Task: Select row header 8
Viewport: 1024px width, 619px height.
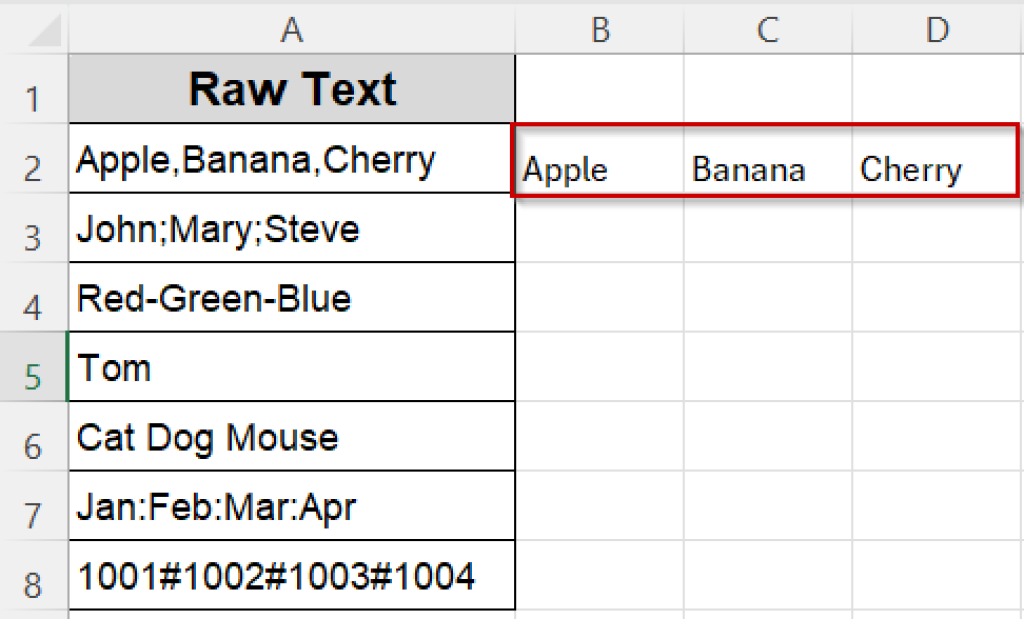Action: 35,576
